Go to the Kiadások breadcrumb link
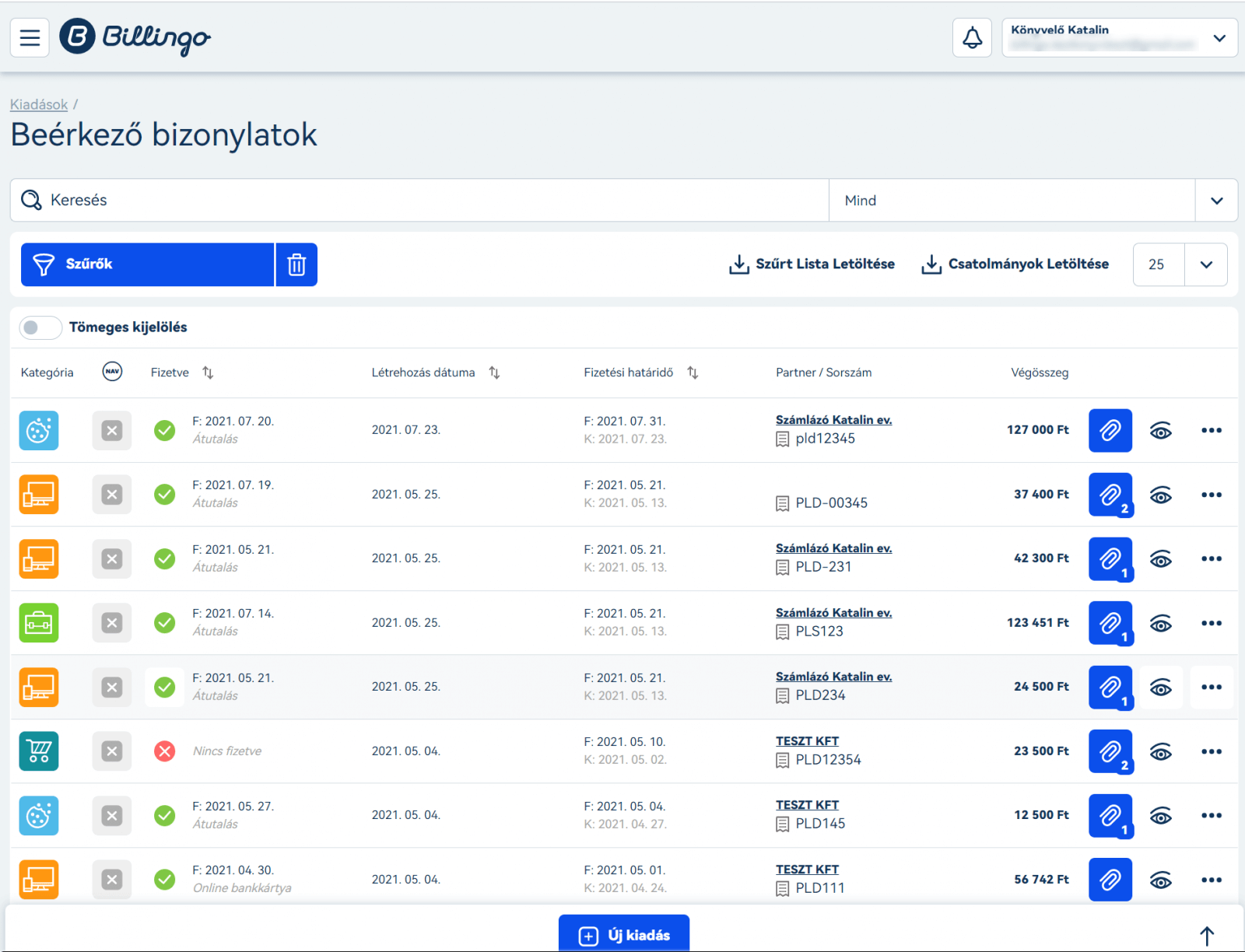 (x=39, y=104)
